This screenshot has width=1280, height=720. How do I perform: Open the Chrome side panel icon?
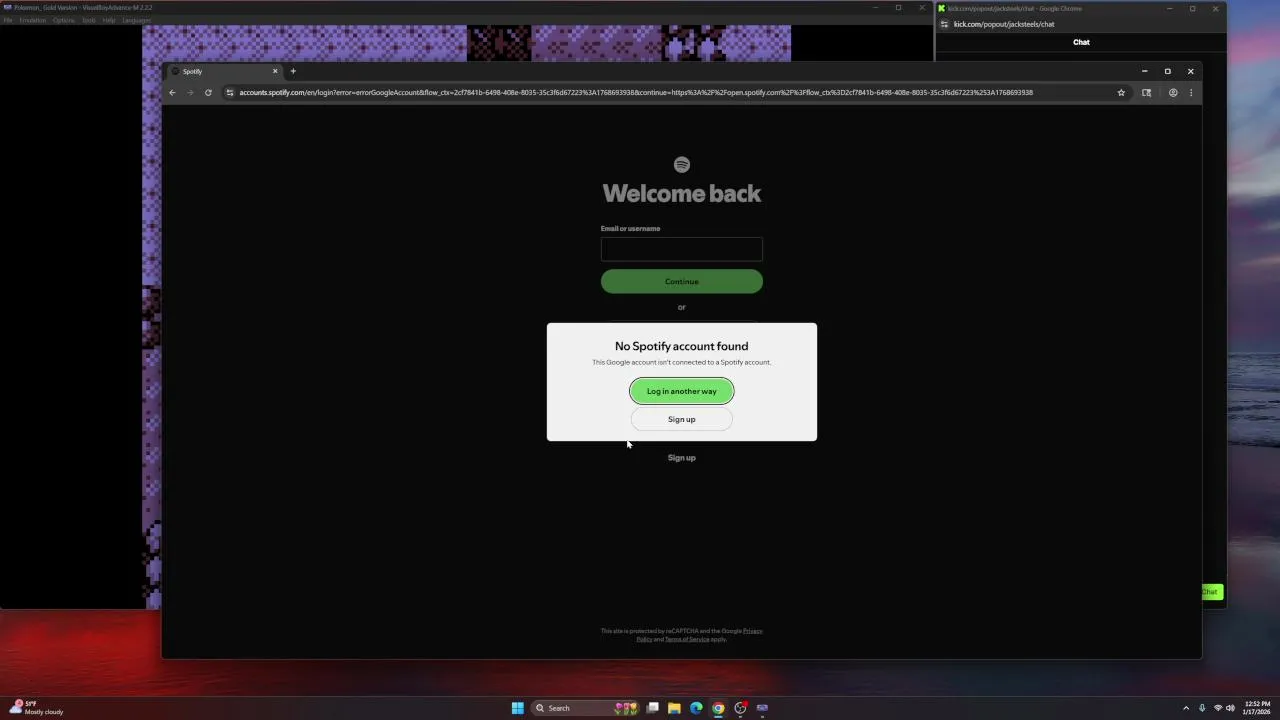(1146, 92)
